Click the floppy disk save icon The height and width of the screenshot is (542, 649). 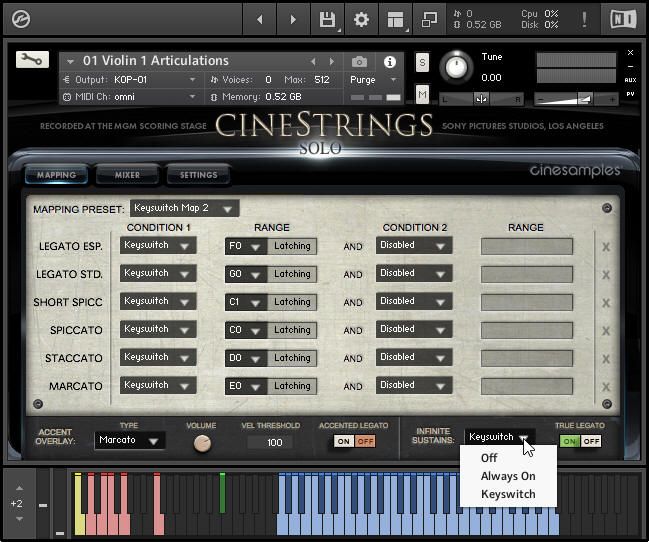coord(327,19)
